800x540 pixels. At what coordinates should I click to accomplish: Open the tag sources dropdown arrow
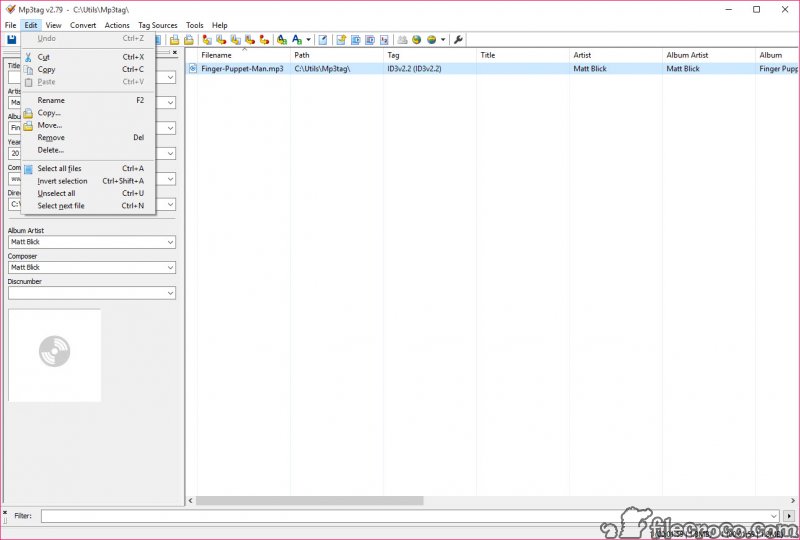[x=443, y=39]
